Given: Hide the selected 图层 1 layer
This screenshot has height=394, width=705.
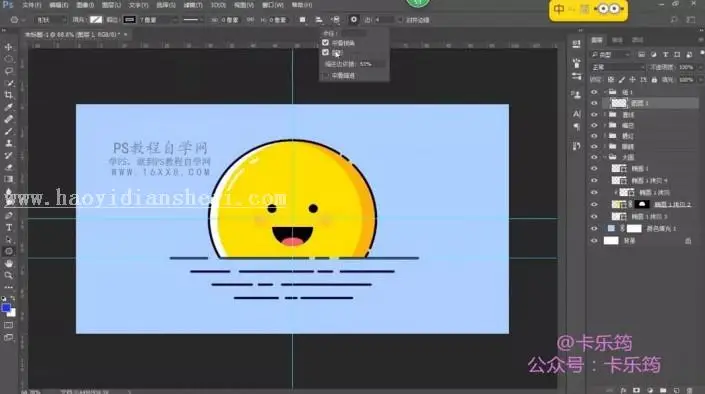Looking at the screenshot, I should coord(594,103).
